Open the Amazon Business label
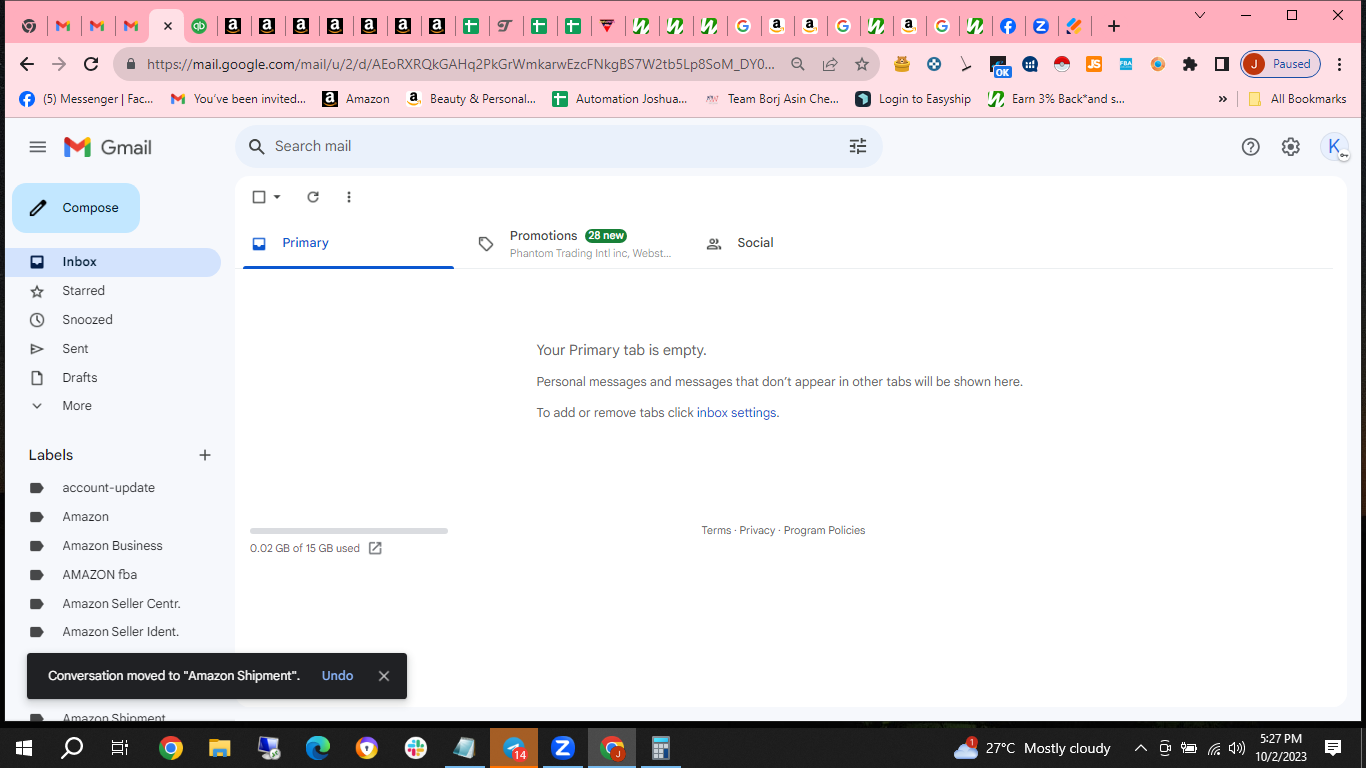 113,546
